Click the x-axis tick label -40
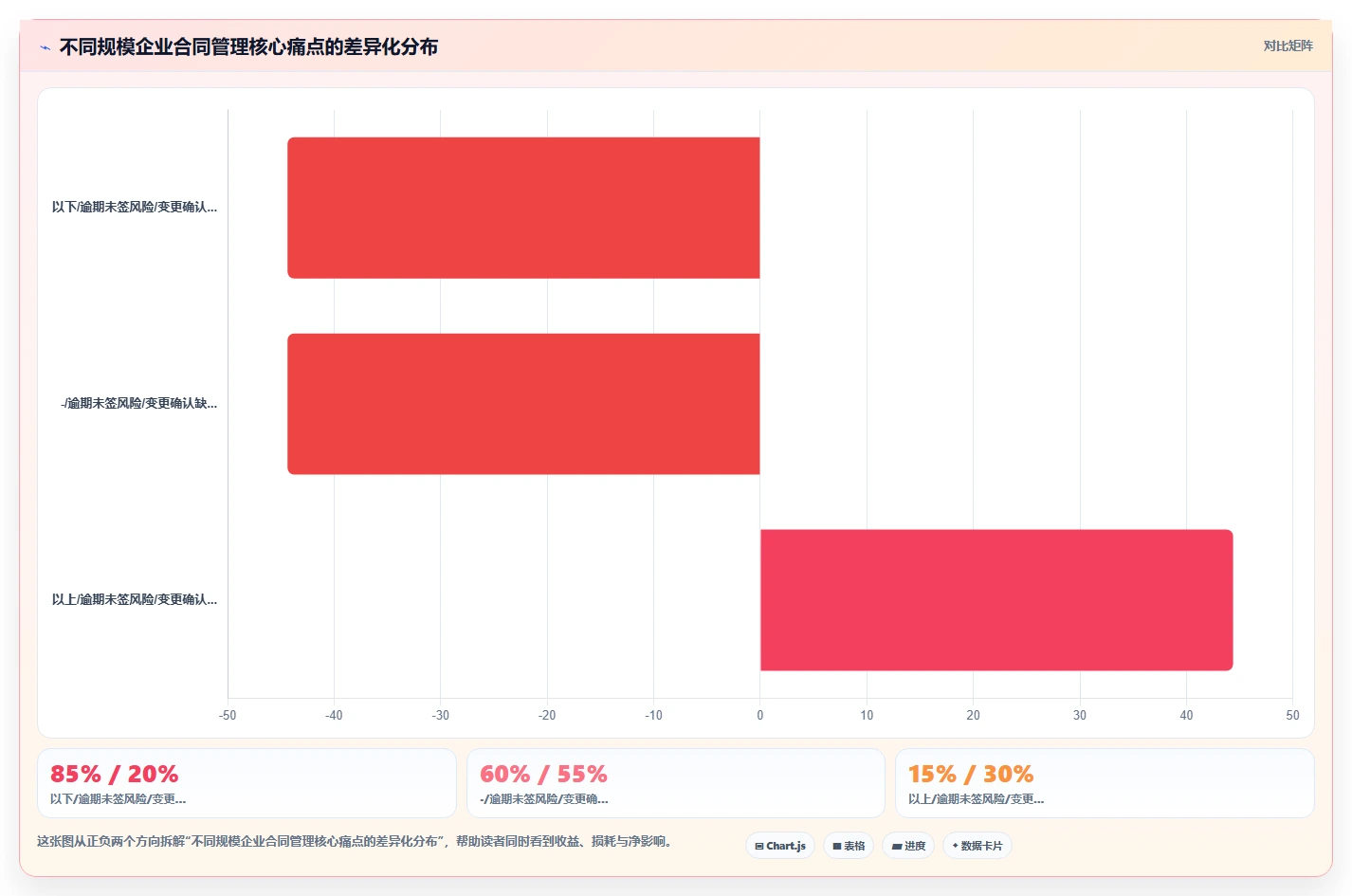This screenshot has width=1352, height=896. 334,715
